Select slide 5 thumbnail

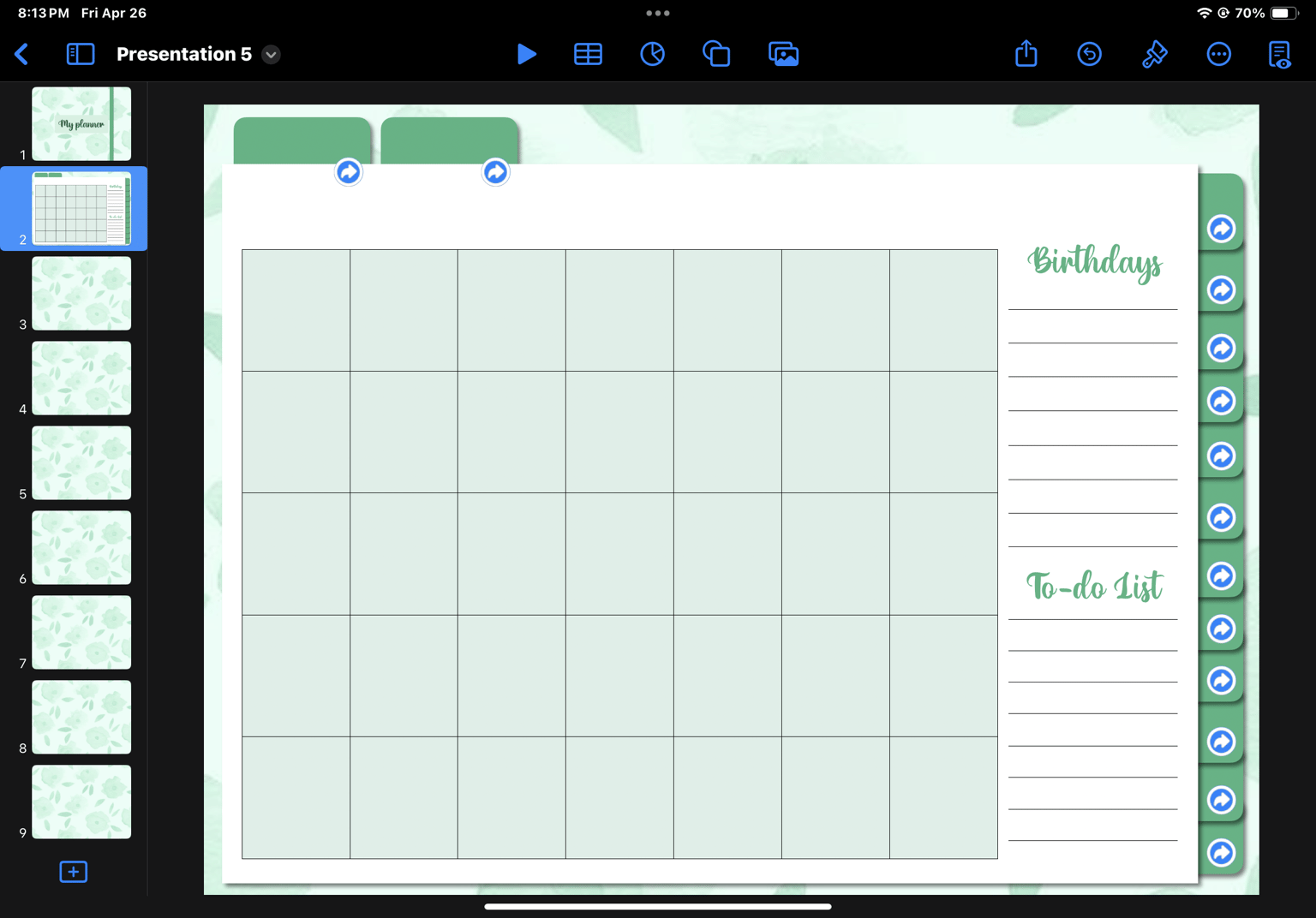coord(81,462)
